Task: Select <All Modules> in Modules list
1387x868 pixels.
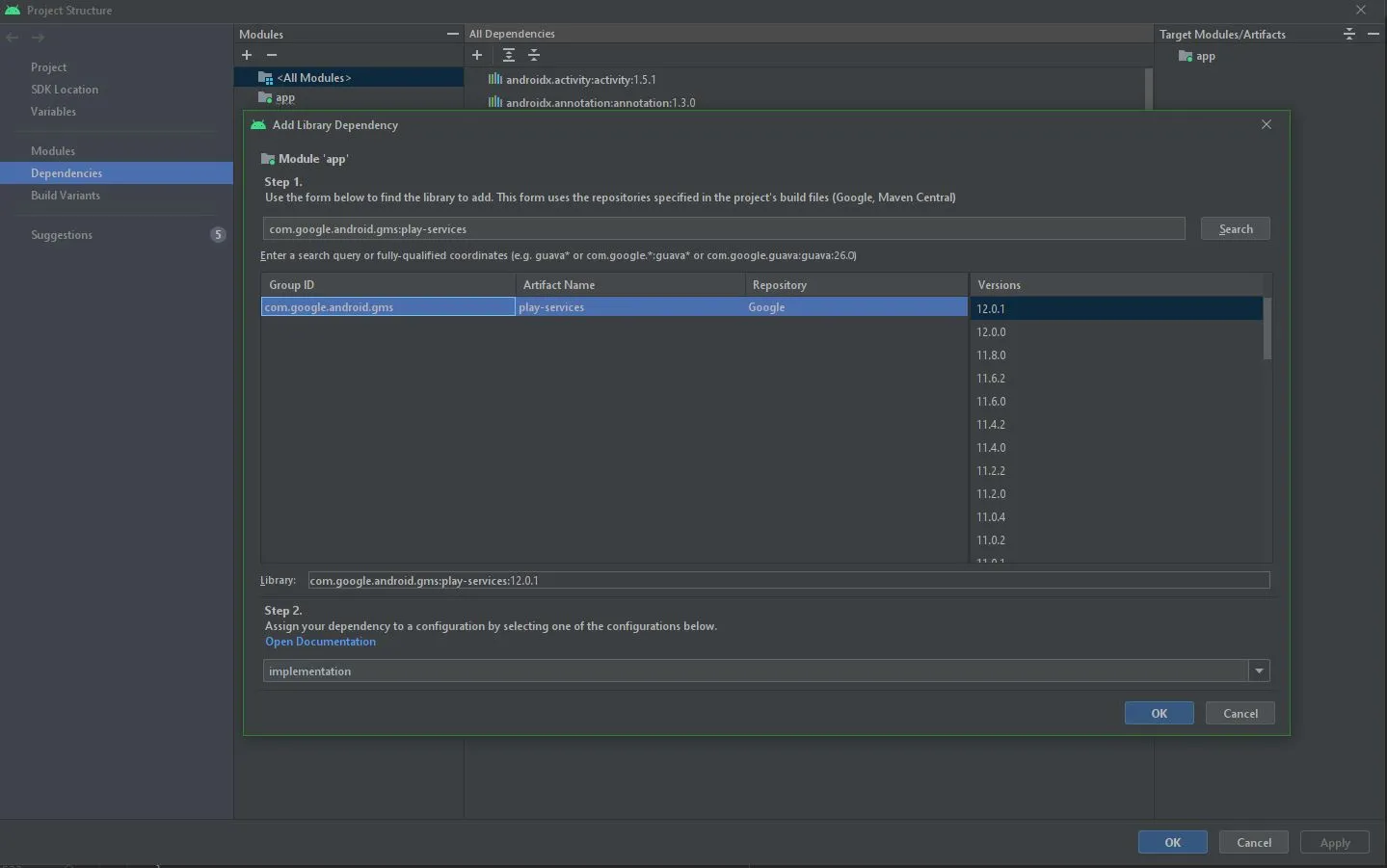Action: [349, 78]
